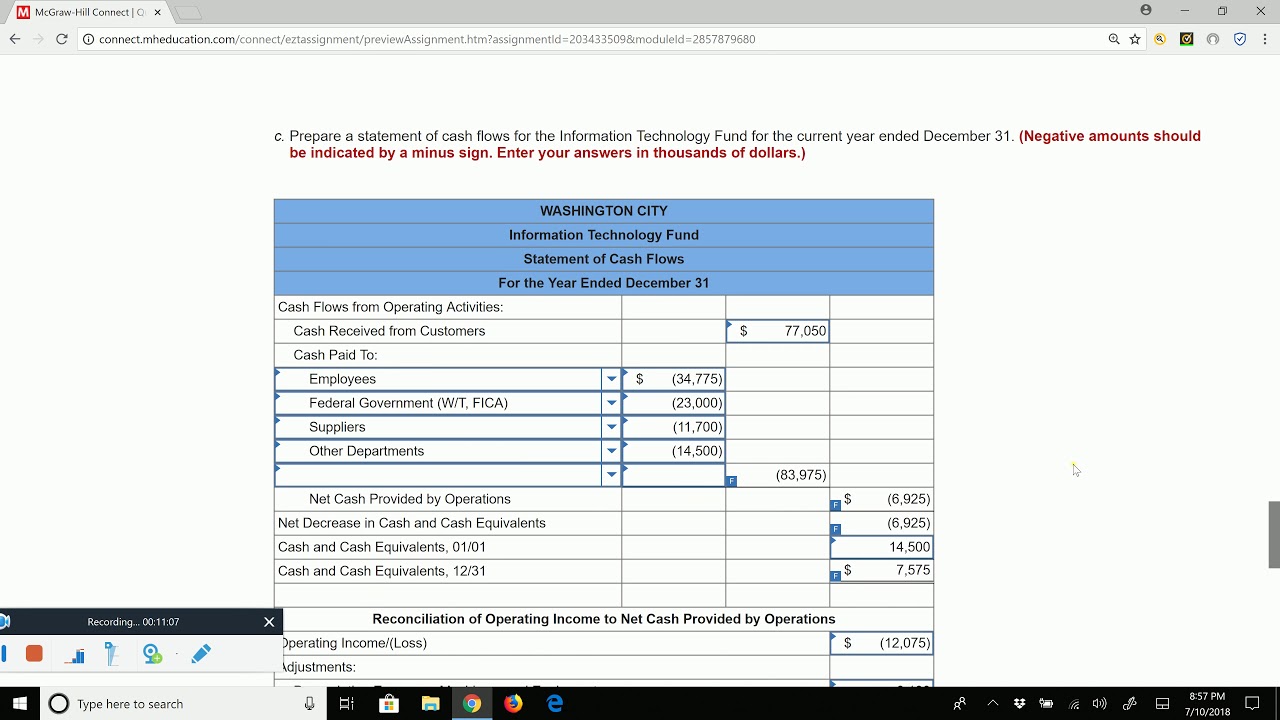Open the Windows Start menu
The height and width of the screenshot is (720, 1280).
click(x=20, y=704)
